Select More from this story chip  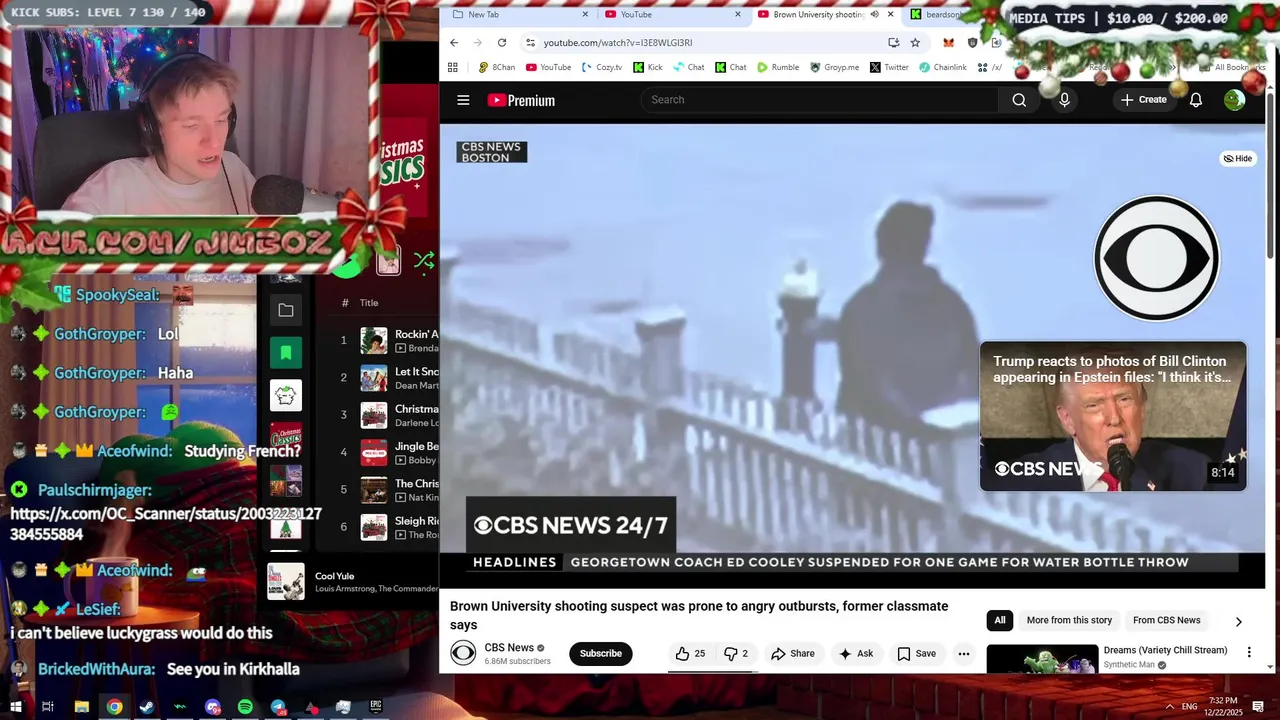click(1069, 621)
